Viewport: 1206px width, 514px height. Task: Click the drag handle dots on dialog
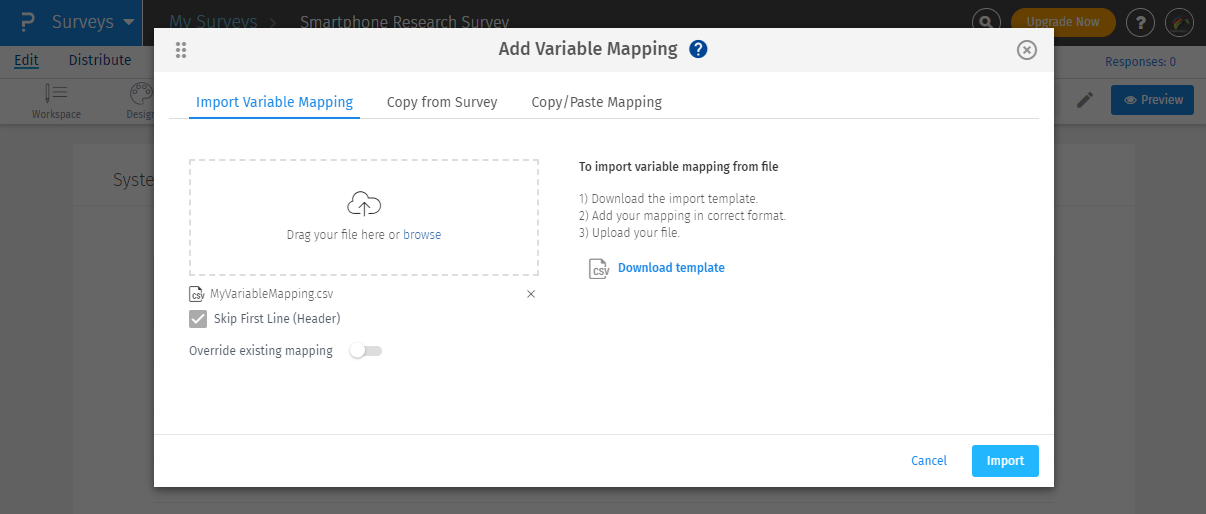[181, 50]
